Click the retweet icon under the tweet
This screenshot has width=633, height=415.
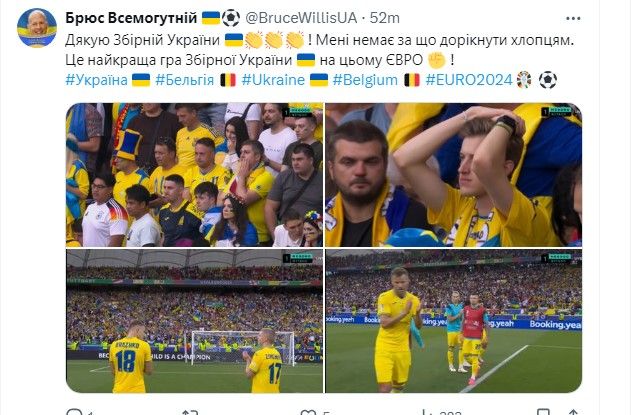(190, 412)
